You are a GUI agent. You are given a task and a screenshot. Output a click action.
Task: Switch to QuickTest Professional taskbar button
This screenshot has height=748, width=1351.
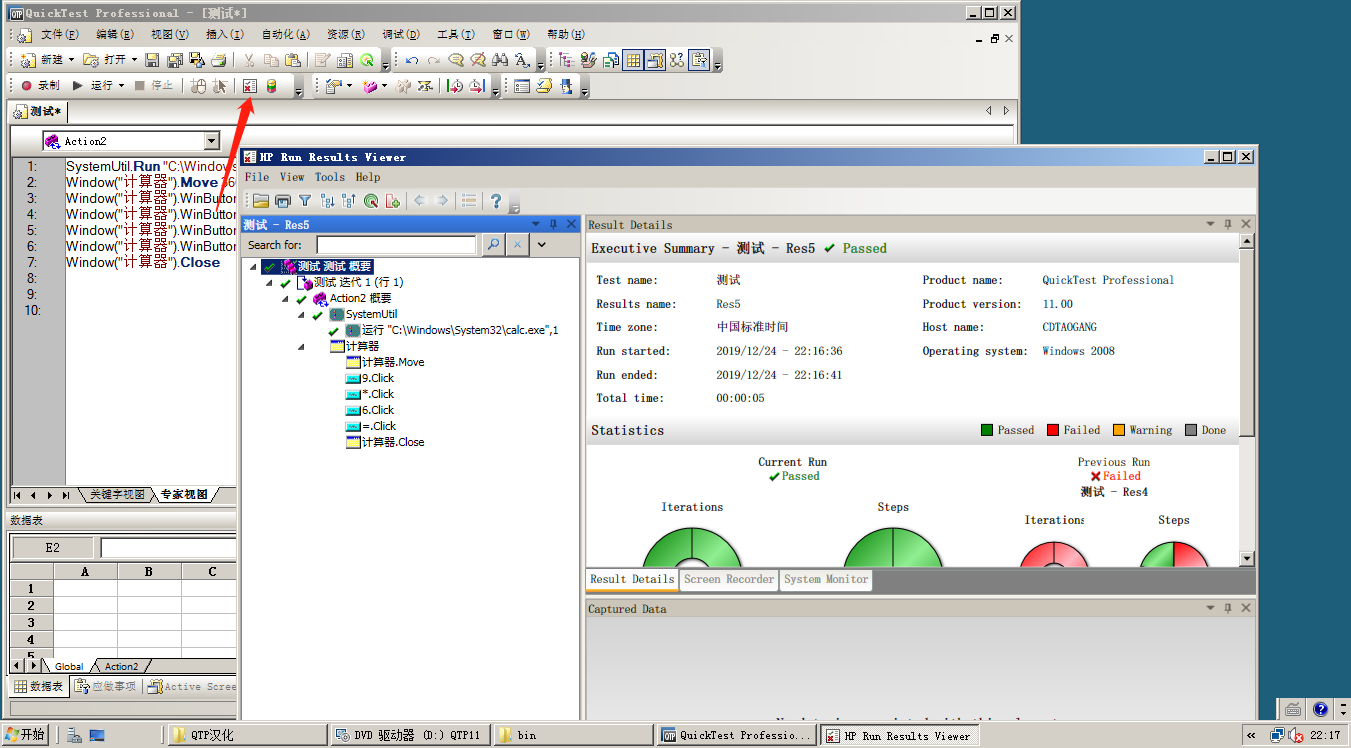coord(738,735)
